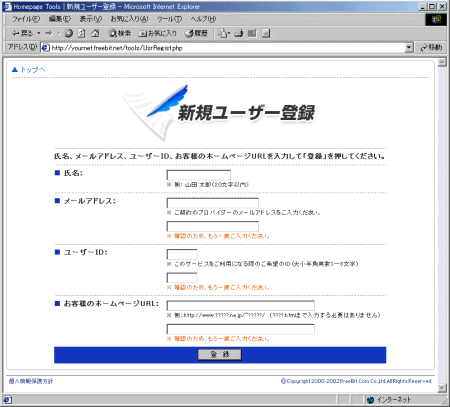Viewport: 450px width, 407px height.
Task: Open the History (履歴) toolbar button
Action: point(196,33)
